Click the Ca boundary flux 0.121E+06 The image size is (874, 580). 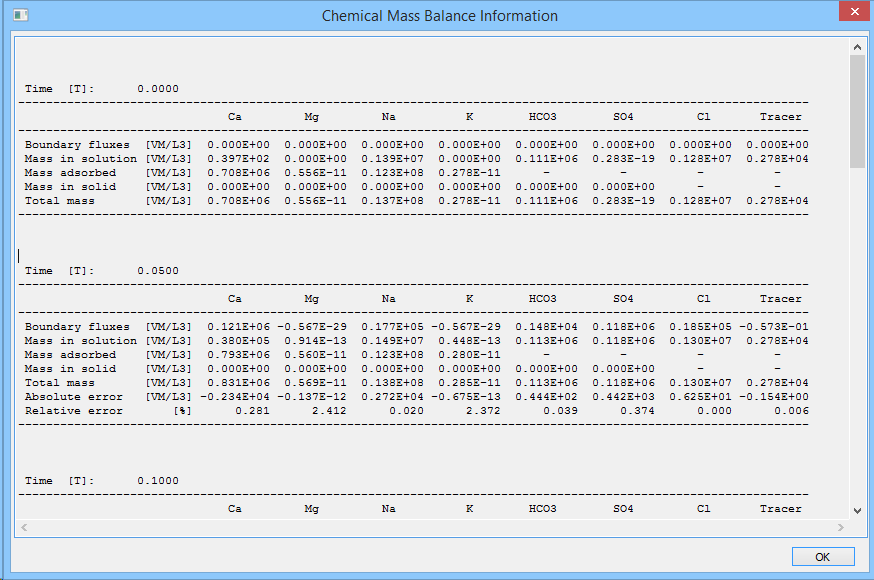point(239,326)
